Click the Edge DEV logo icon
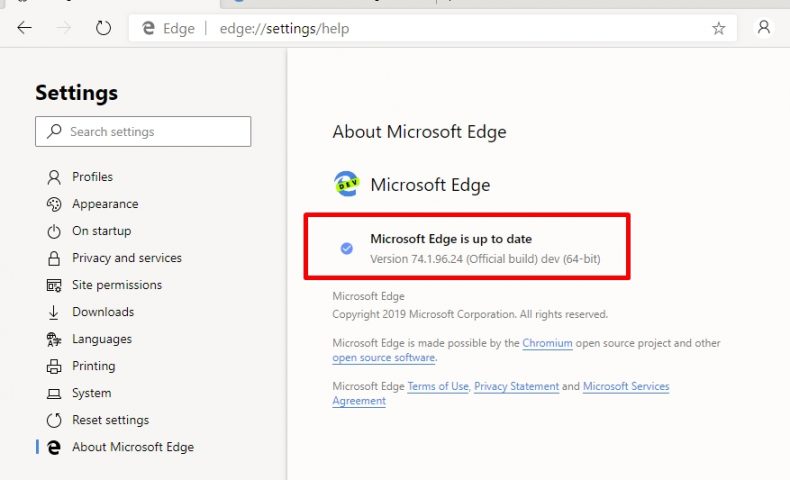Viewport: 790px width, 480px height. pos(346,184)
